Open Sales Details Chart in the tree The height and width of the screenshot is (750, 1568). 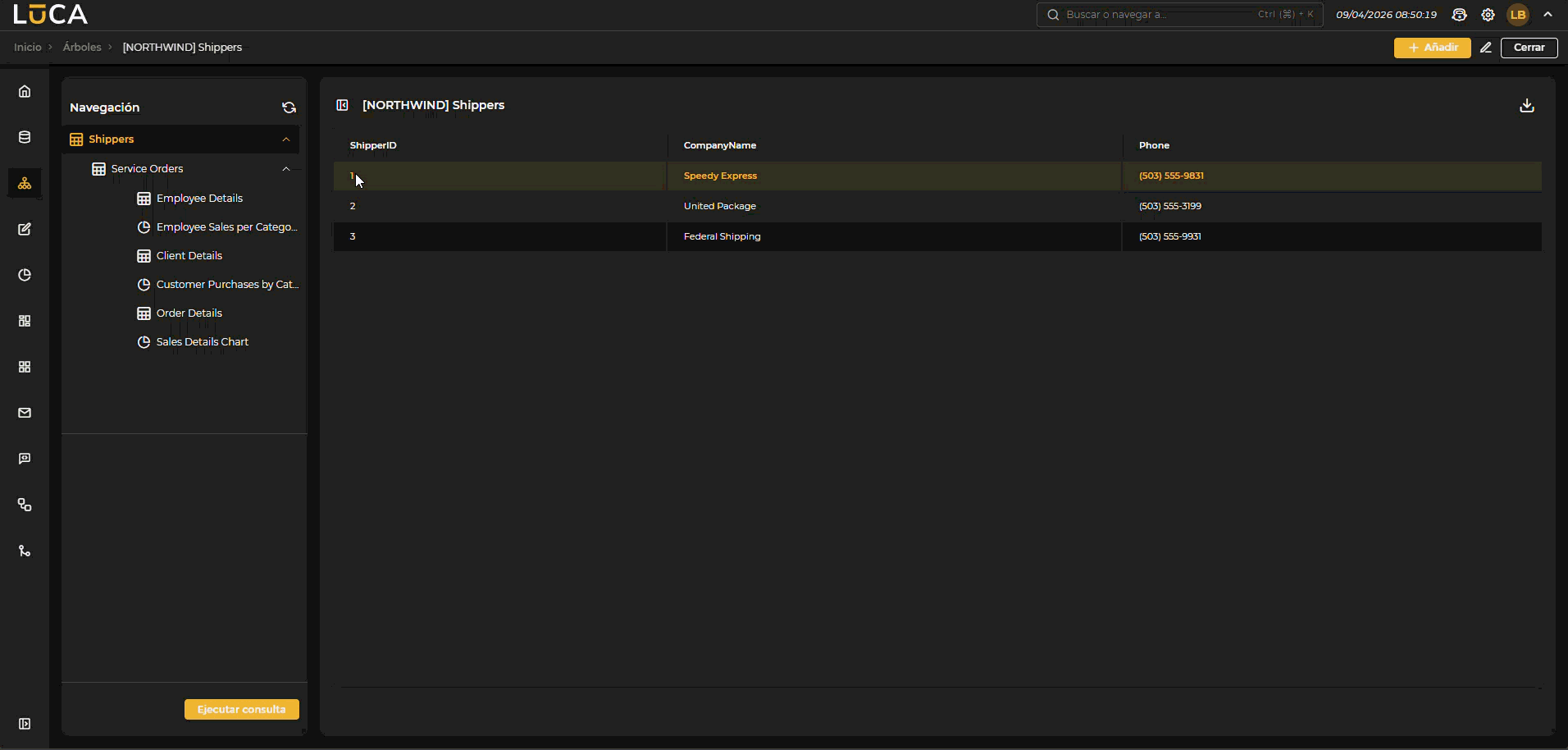click(203, 342)
